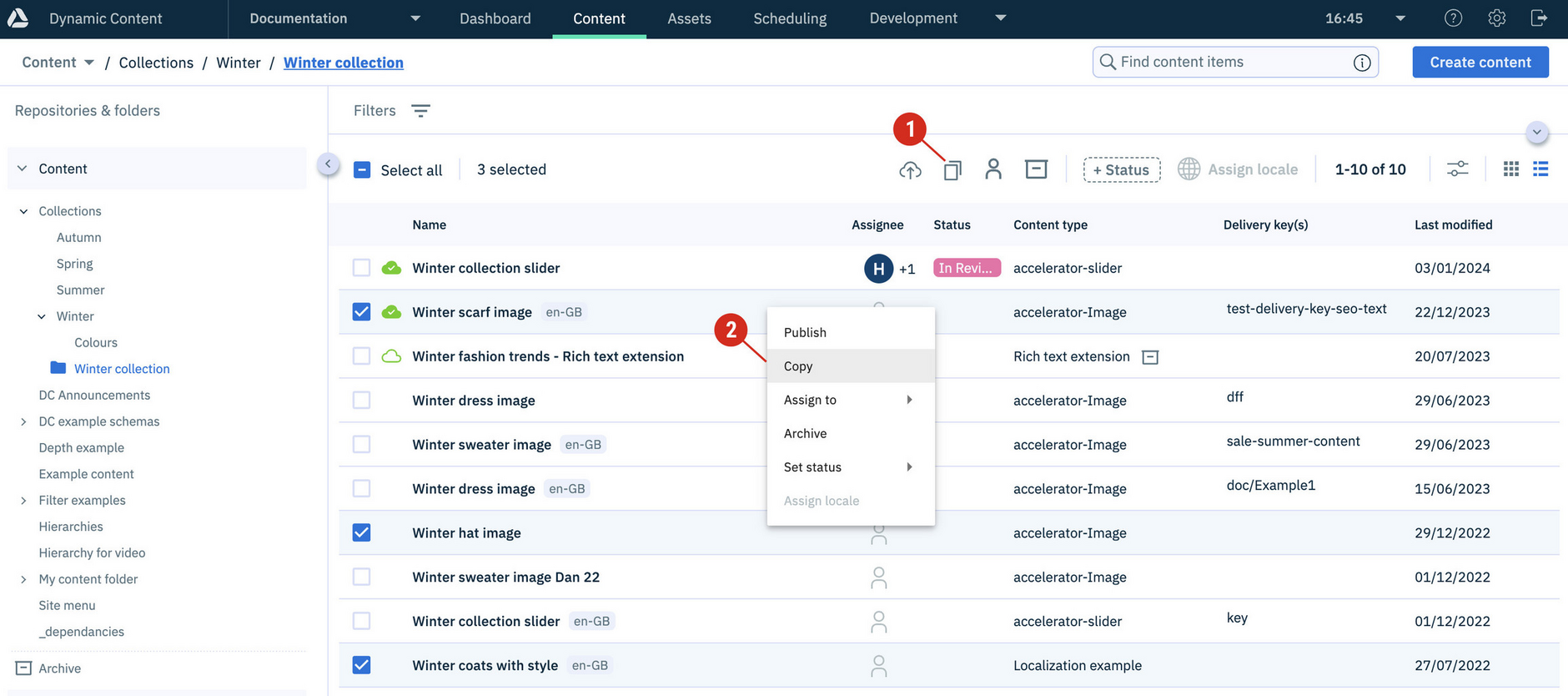This screenshot has width=1568, height=696.
Task: Open the Documentation hub dropdown arrow
Action: tap(415, 18)
